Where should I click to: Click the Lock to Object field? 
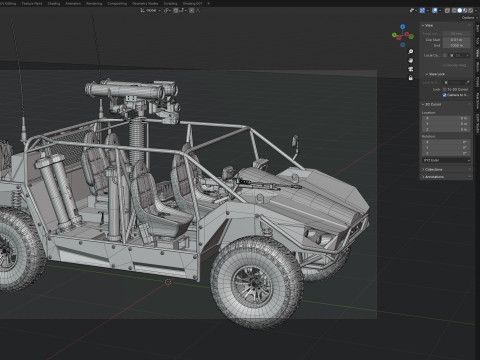pos(457,82)
